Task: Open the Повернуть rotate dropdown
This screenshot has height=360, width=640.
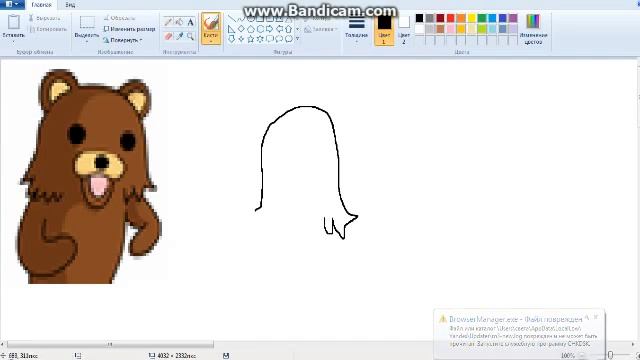Action: 122,40
